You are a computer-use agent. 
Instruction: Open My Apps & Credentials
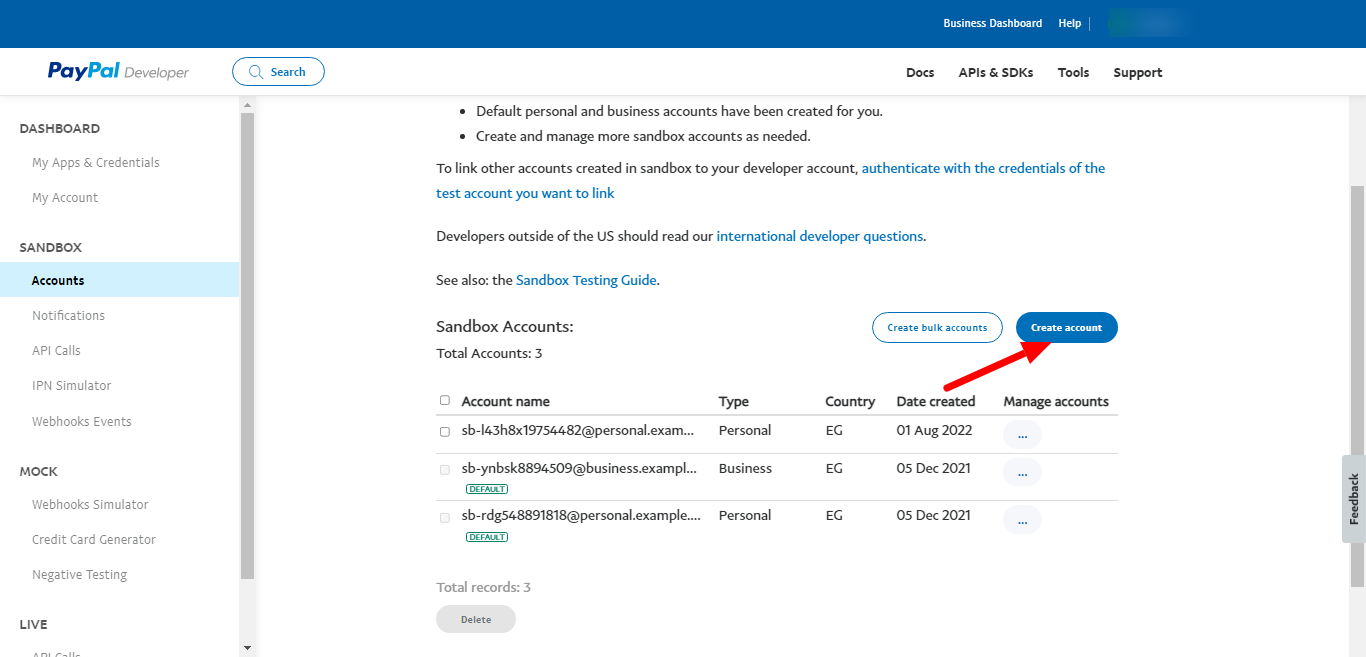pos(96,163)
